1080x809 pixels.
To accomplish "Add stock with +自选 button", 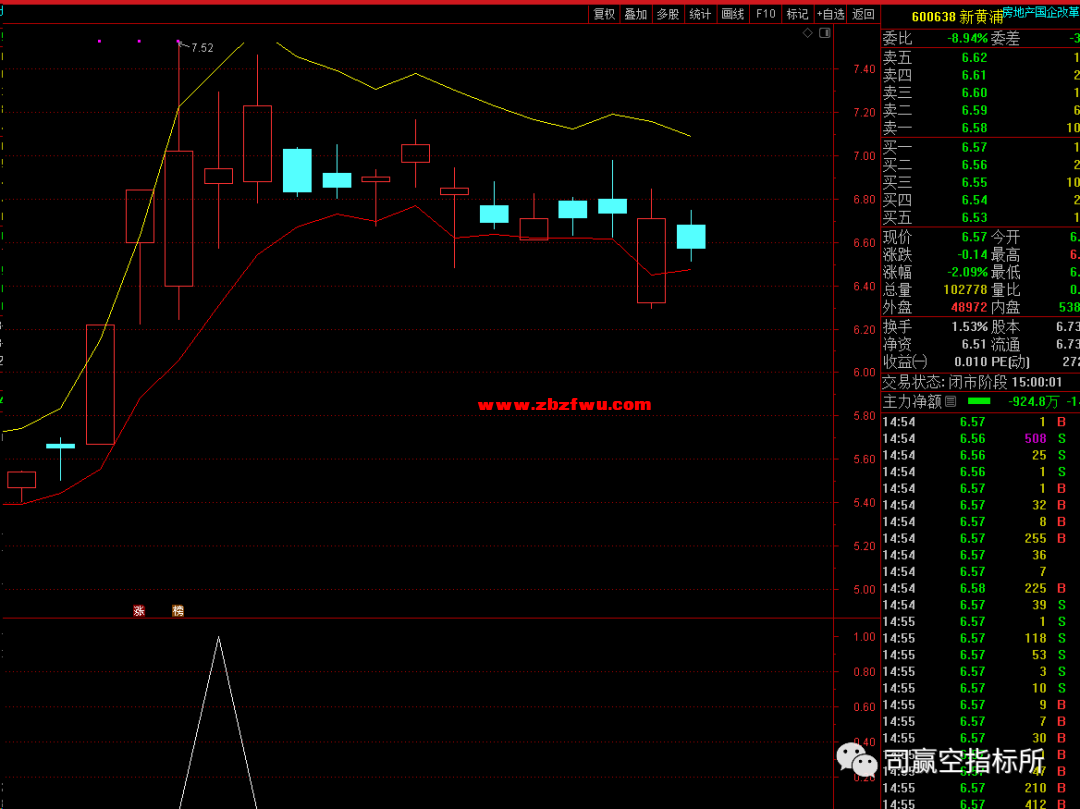I will tap(830, 14).
